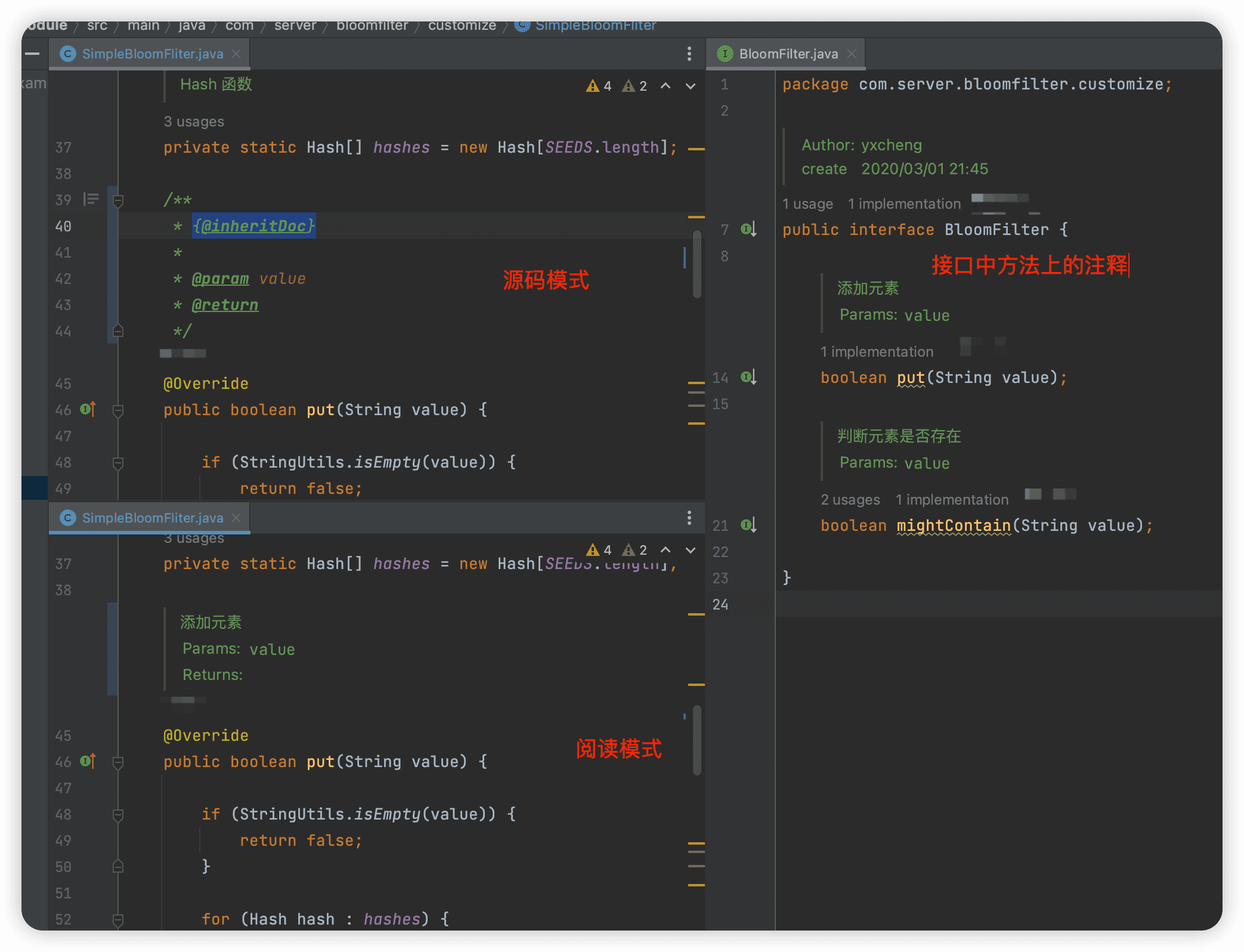The width and height of the screenshot is (1244, 952).
Task: Select the top SimpleBloomFliter.java tab
Action: [152, 54]
